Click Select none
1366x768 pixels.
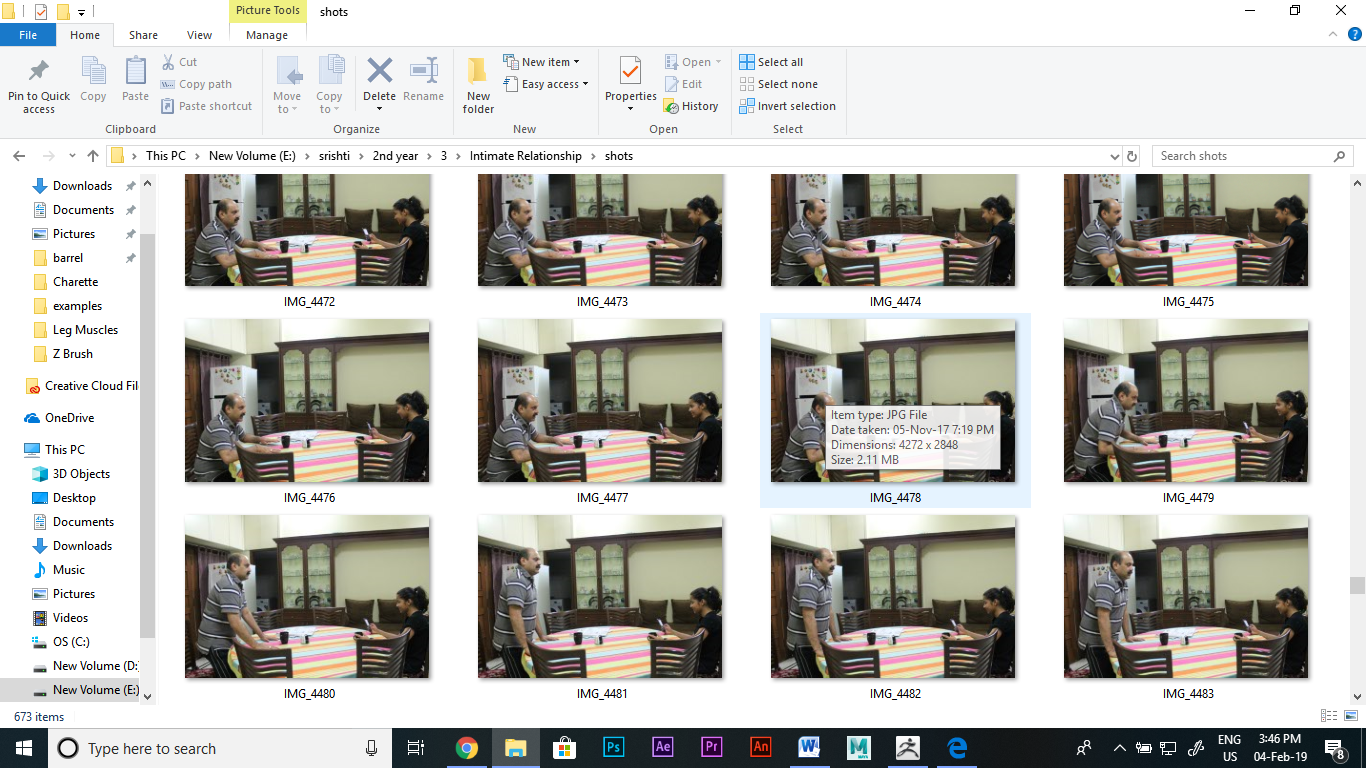click(778, 84)
